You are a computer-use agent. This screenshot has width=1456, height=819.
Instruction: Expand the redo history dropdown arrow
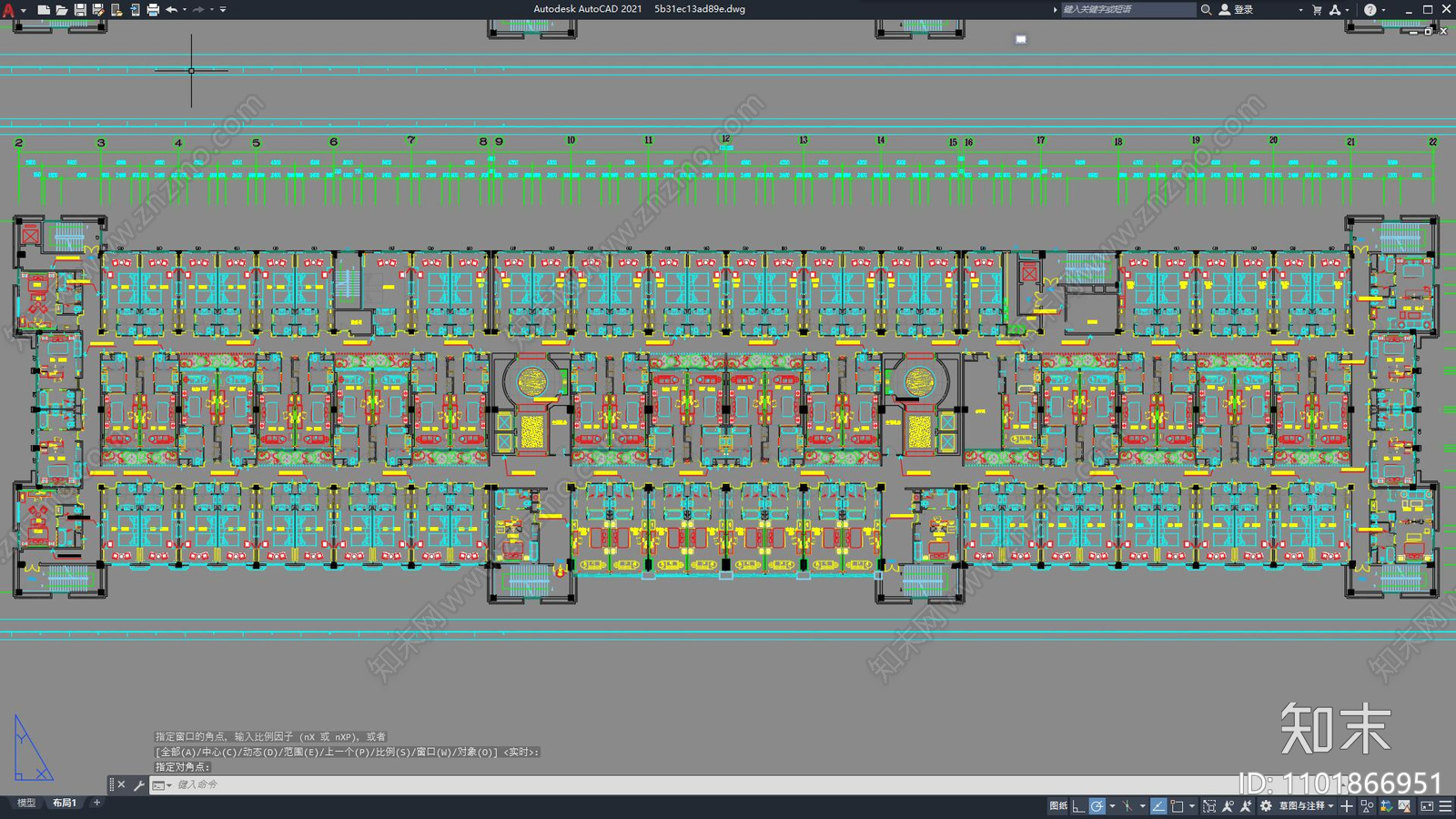212,9
